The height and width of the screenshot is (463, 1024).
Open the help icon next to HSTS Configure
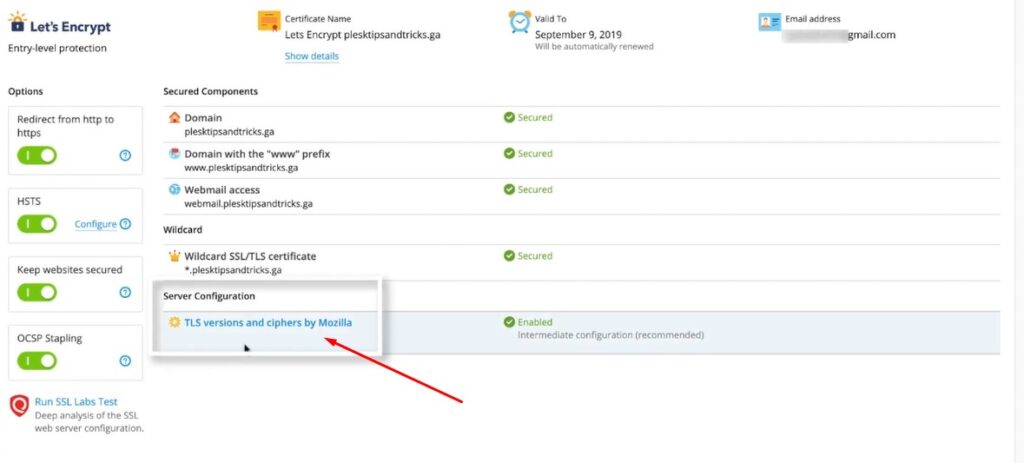coord(125,224)
